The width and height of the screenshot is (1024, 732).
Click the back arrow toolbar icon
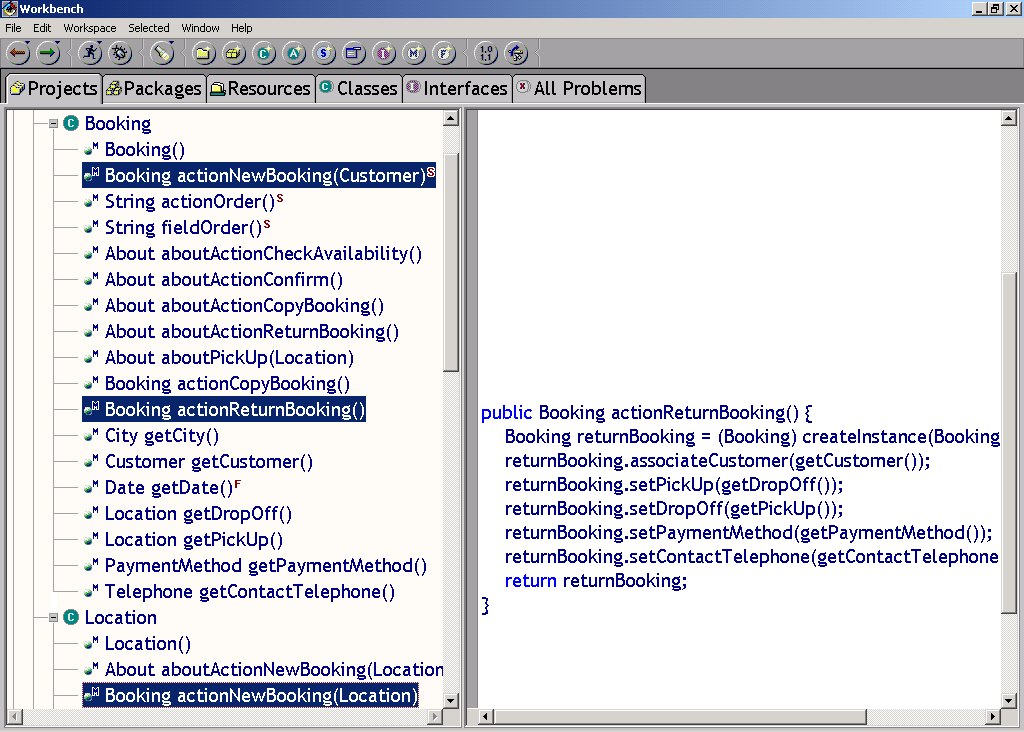[x=18, y=53]
